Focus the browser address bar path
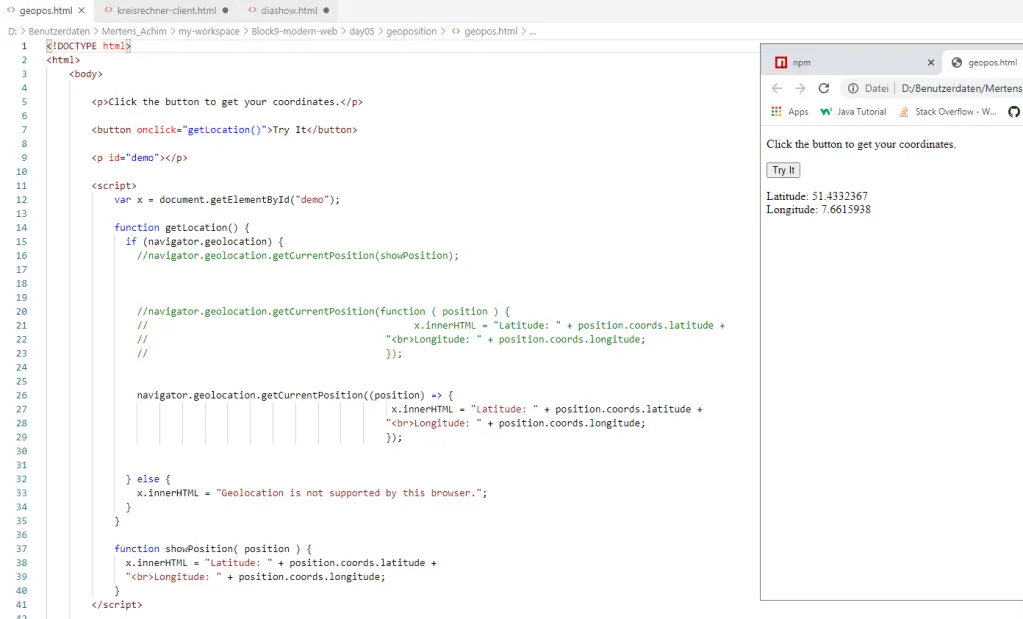 [962, 88]
